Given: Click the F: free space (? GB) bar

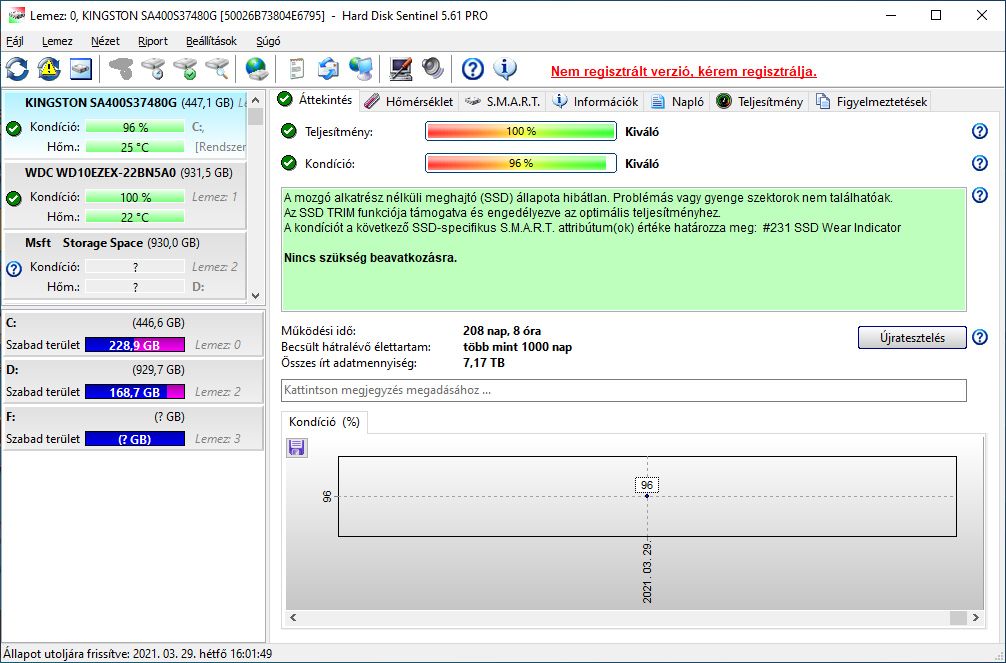Looking at the screenshot, I should pyautogui.click(x=135, y=439).
